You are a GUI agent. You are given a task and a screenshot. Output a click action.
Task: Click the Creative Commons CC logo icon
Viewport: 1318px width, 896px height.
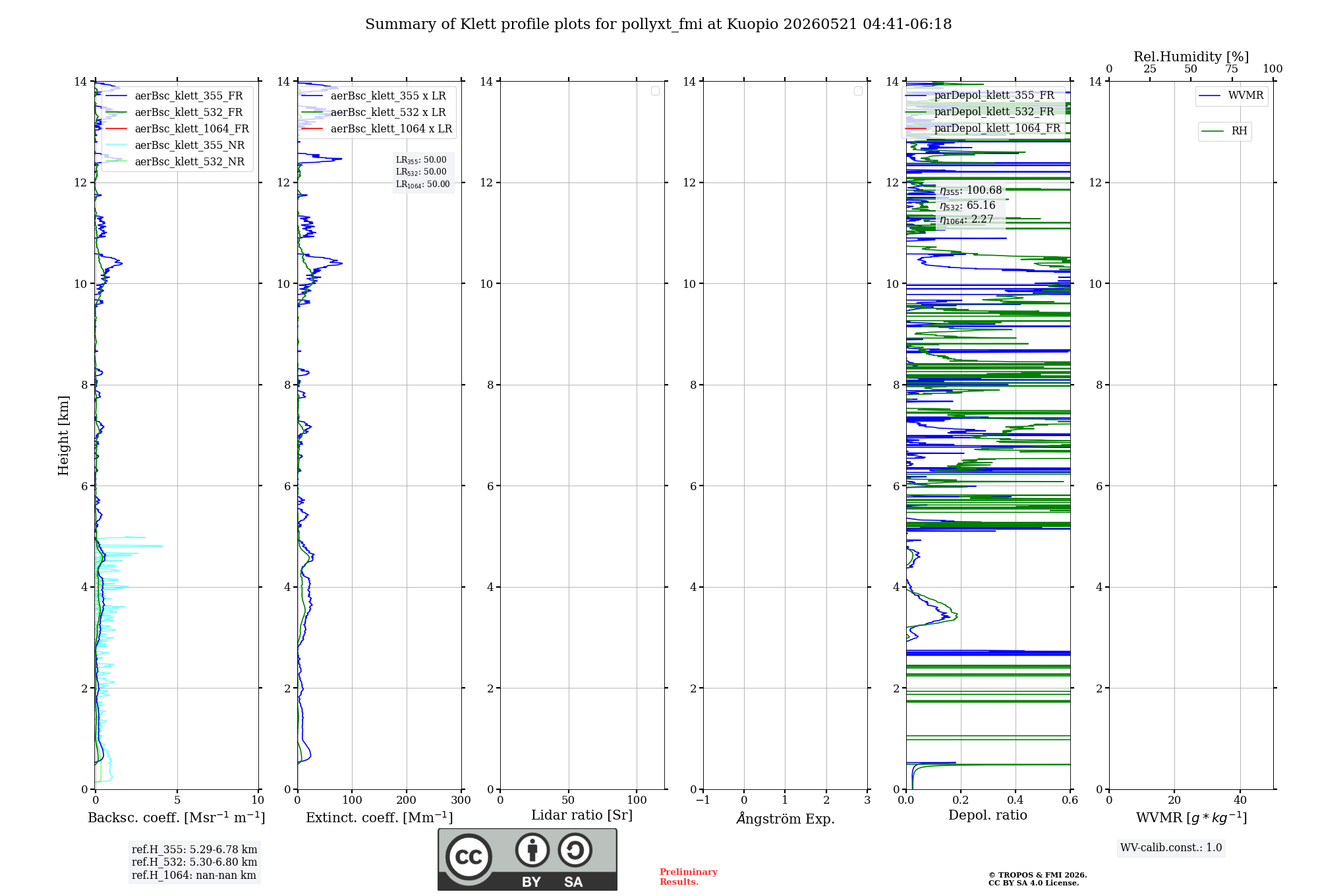tap(469, 857)
